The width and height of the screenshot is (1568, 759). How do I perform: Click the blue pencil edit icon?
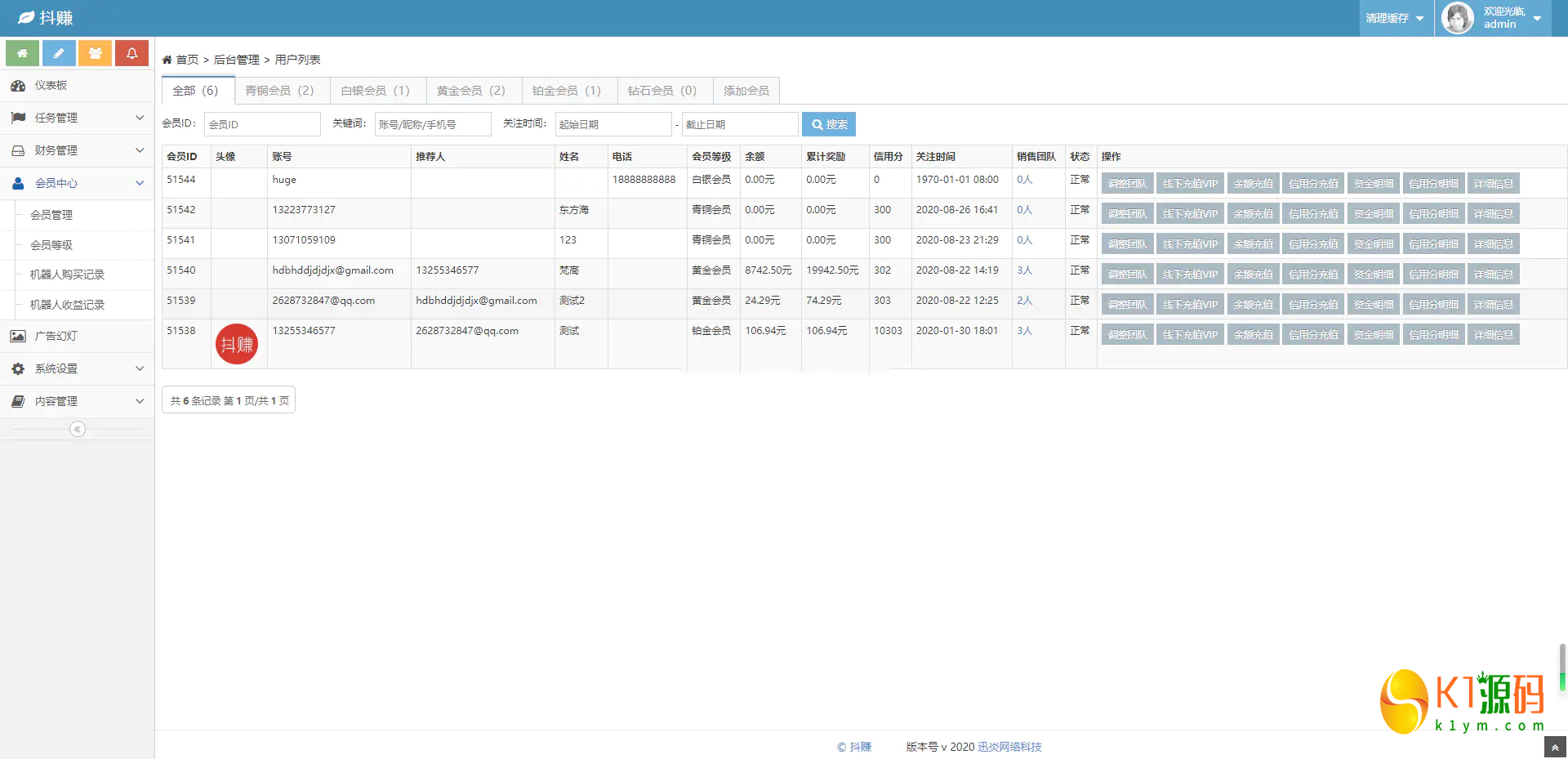point(59,53)
